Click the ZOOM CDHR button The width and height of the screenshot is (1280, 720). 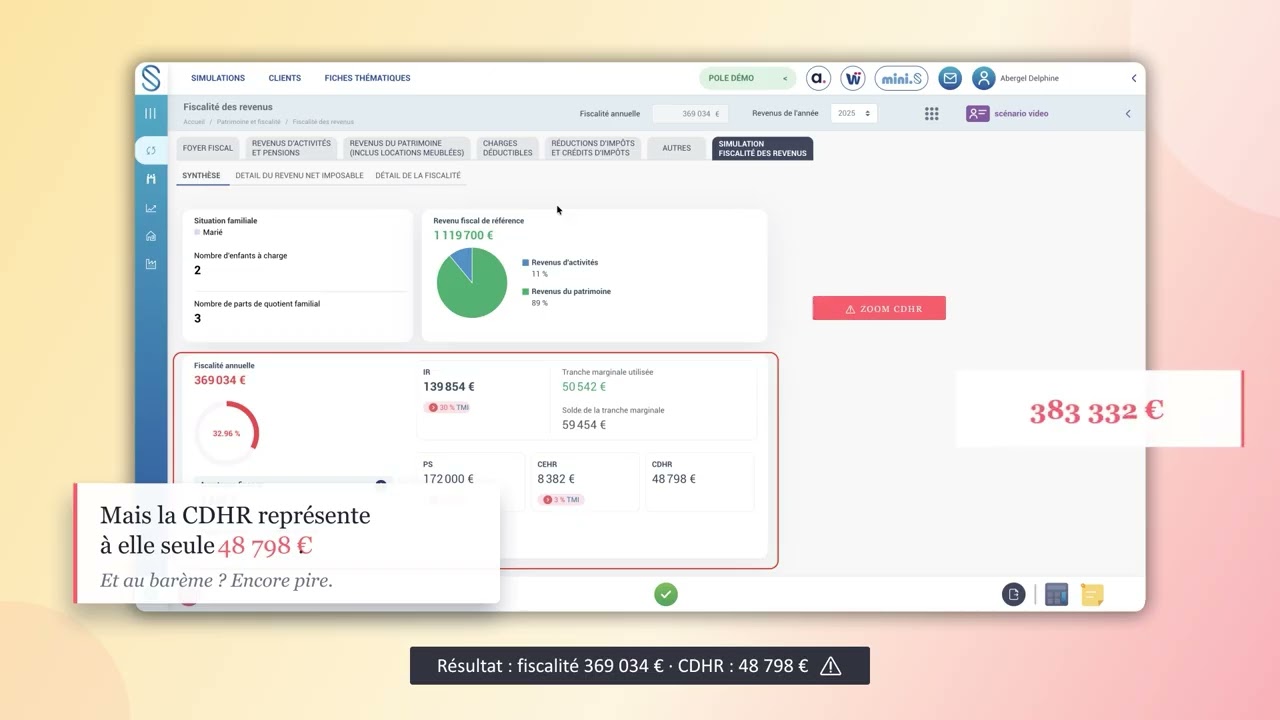pos(879,309)
